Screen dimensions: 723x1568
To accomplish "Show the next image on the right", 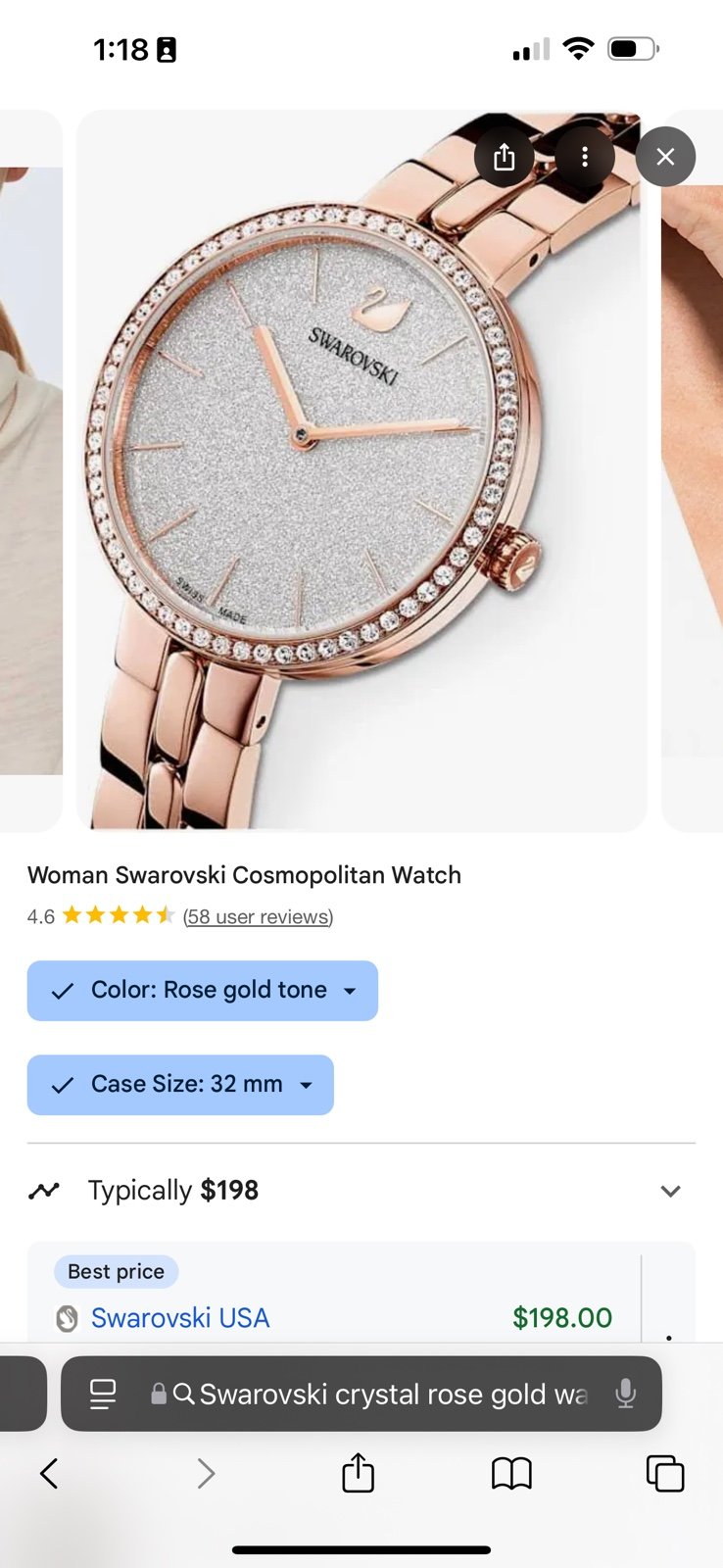I will (693, 470).
